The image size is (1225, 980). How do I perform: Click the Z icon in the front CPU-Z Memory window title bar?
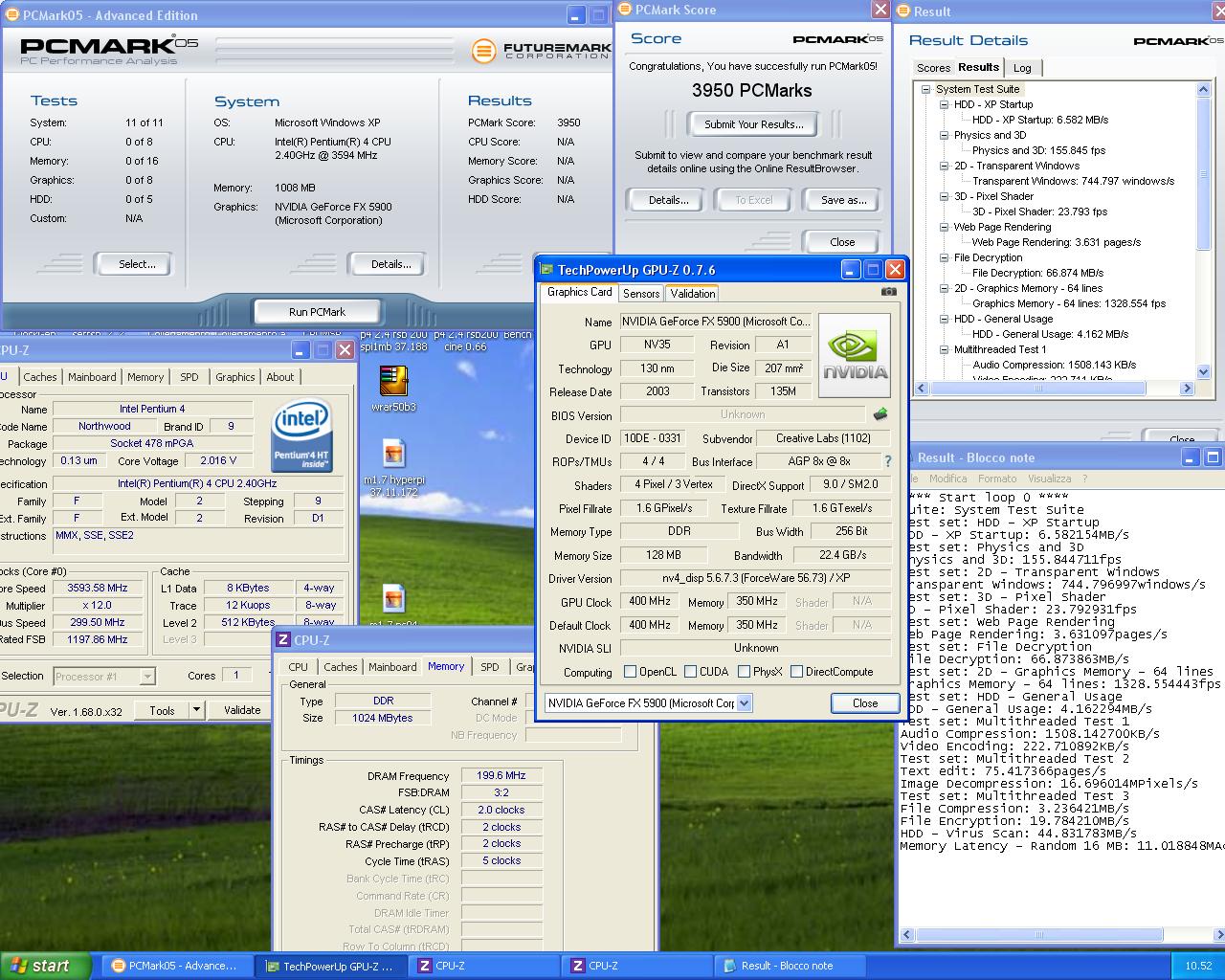[x=283, y=640]
